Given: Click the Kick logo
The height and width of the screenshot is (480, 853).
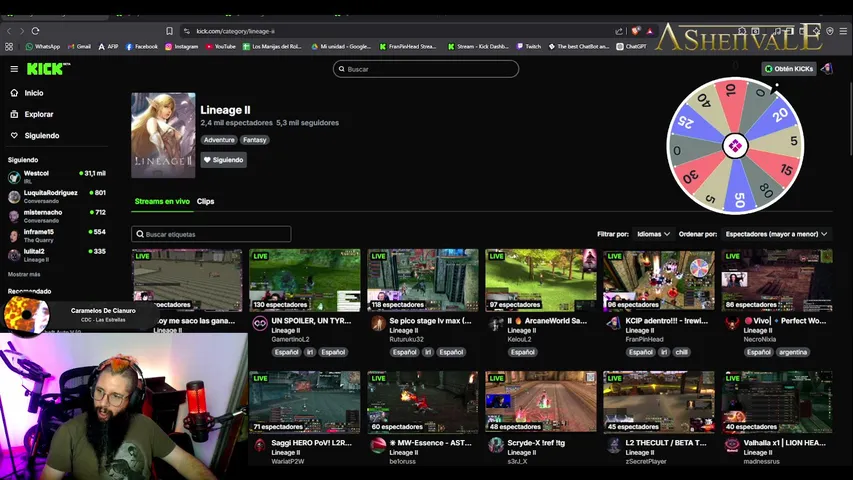Looking at the screenshot, I should pyautogui.click(x=48, y=69).
